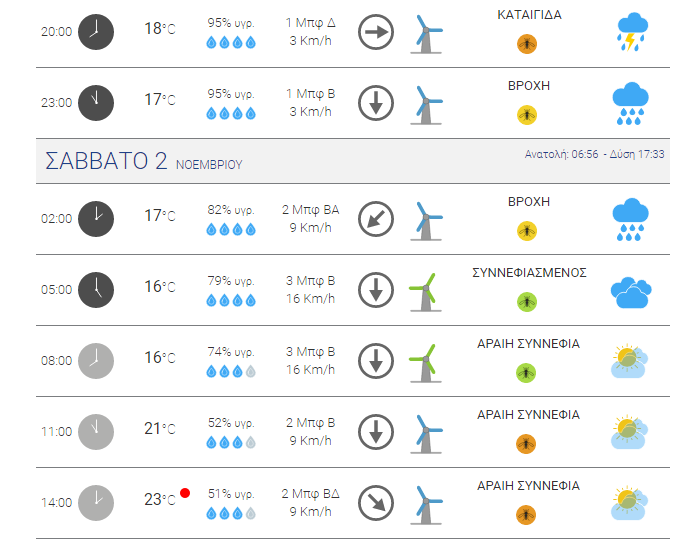Click the yellow mosquito badge at 02:00

coord(527,231)
